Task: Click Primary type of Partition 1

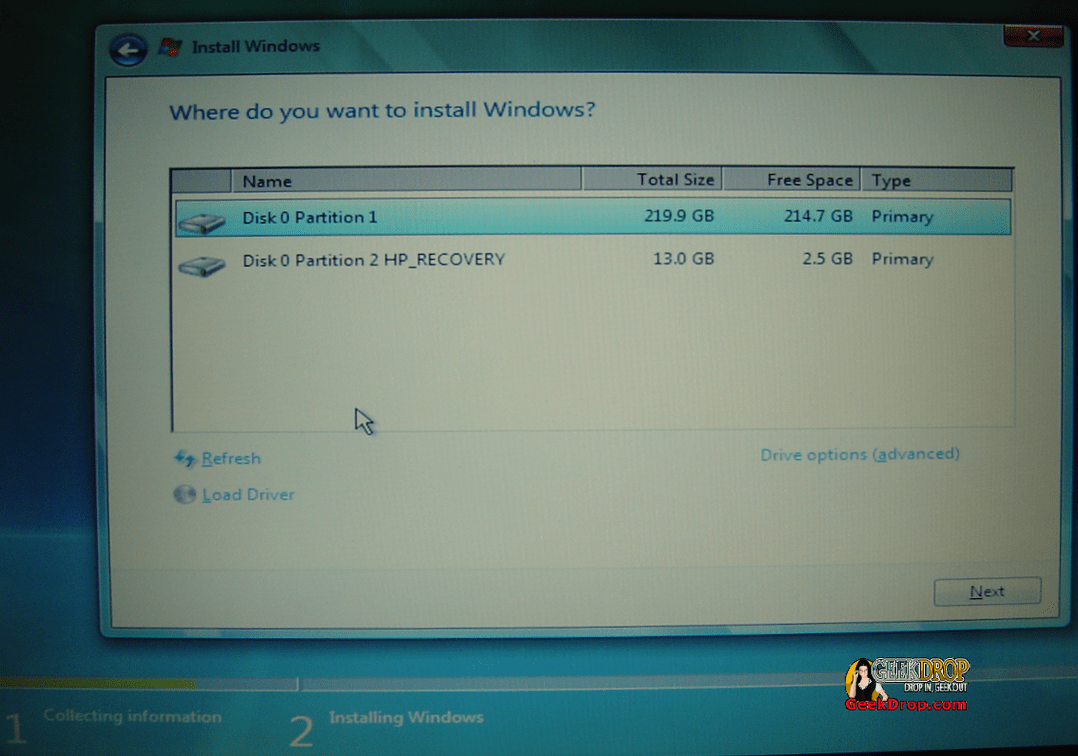Action: tap(902, 216)
